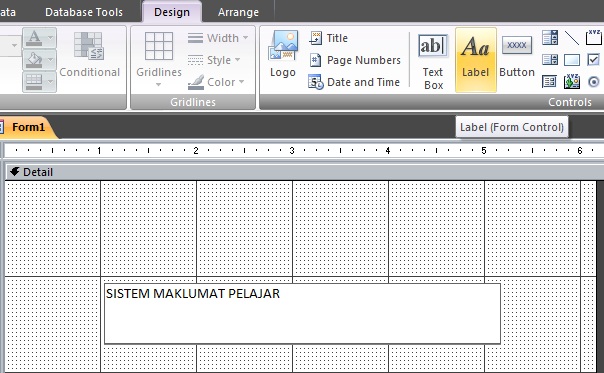Open the Database Tools ribbon tab
This screenshot has width=604, height=373.
pyautogui.click(x=84, y=12)
